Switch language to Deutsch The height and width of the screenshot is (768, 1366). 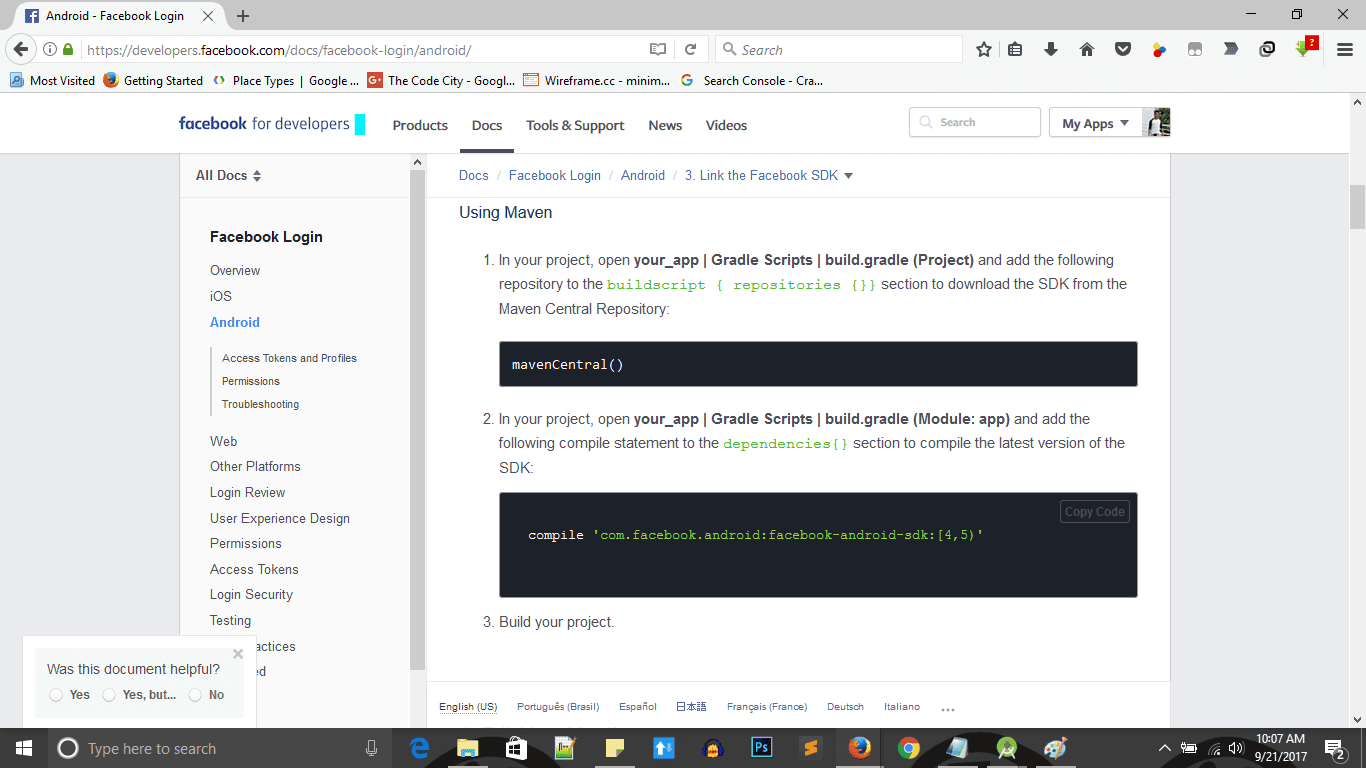(845, 707)
